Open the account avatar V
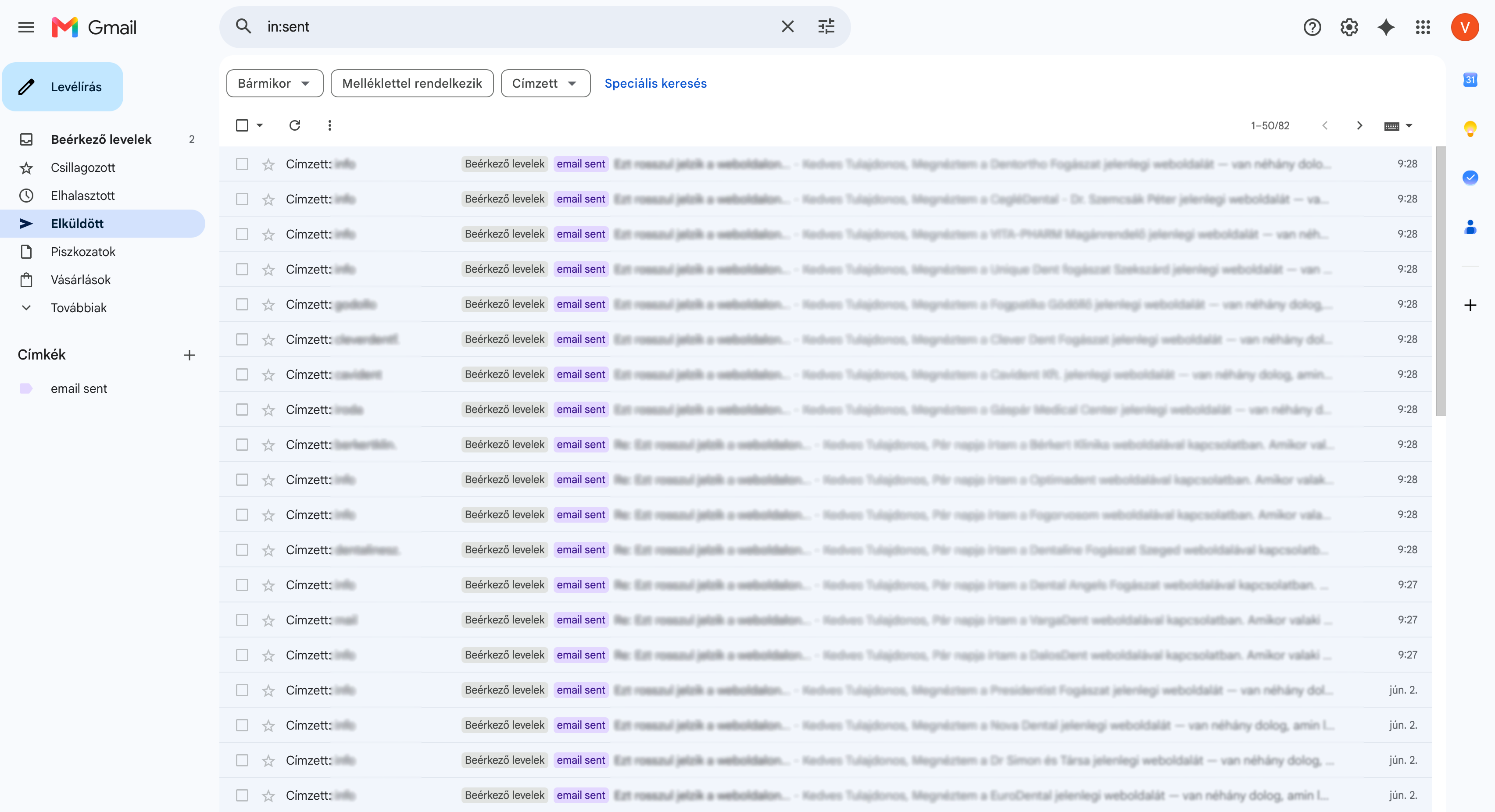 coord(1464,27)
